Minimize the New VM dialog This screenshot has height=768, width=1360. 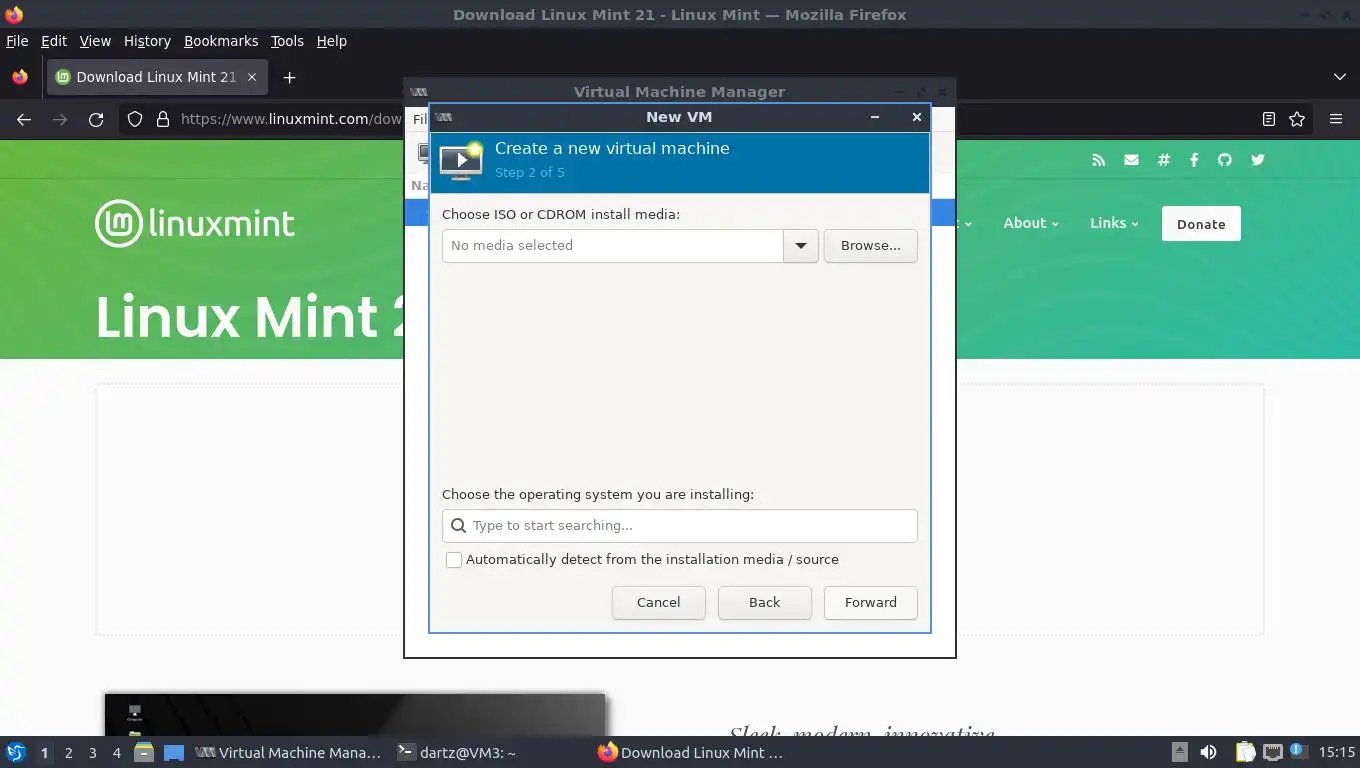tap(875, 117)
